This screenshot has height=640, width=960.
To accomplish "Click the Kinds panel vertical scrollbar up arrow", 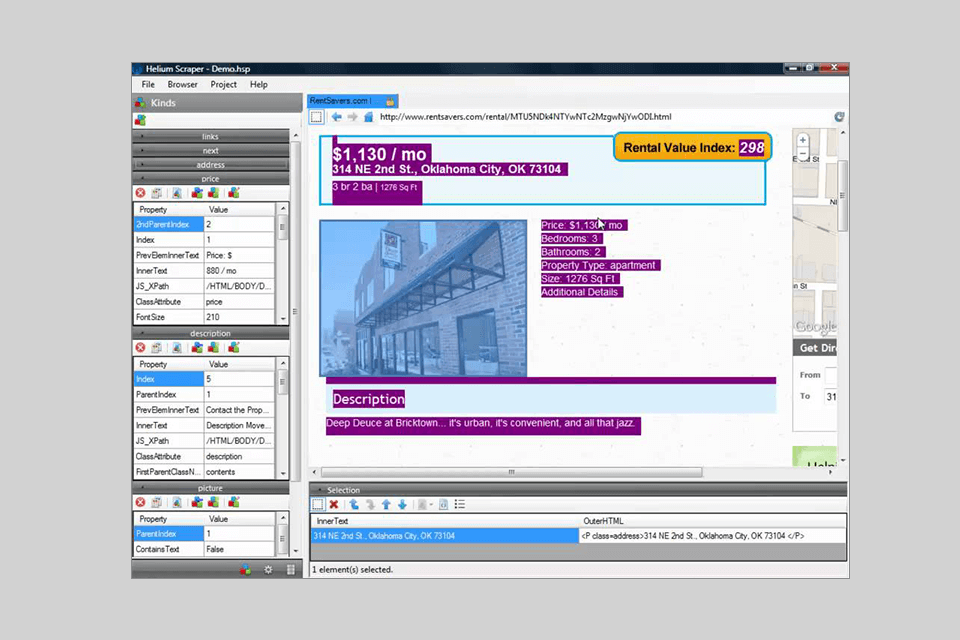I will click(296, 135).
